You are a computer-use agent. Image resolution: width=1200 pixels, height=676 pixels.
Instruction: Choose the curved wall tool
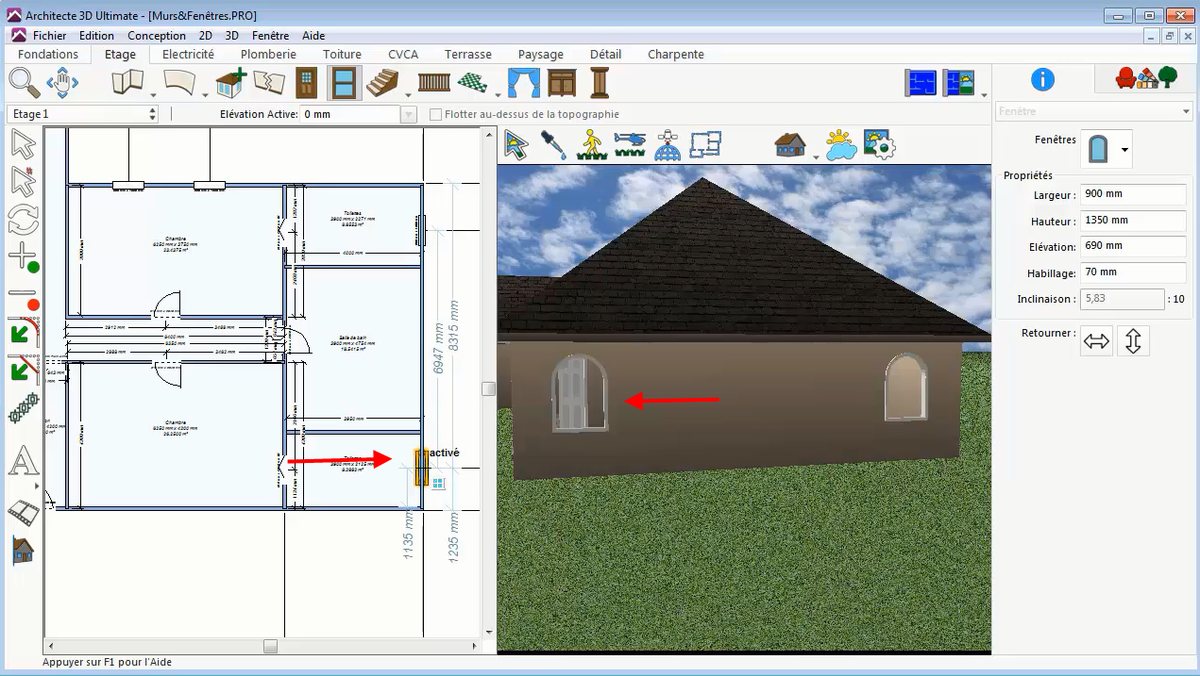178,83
